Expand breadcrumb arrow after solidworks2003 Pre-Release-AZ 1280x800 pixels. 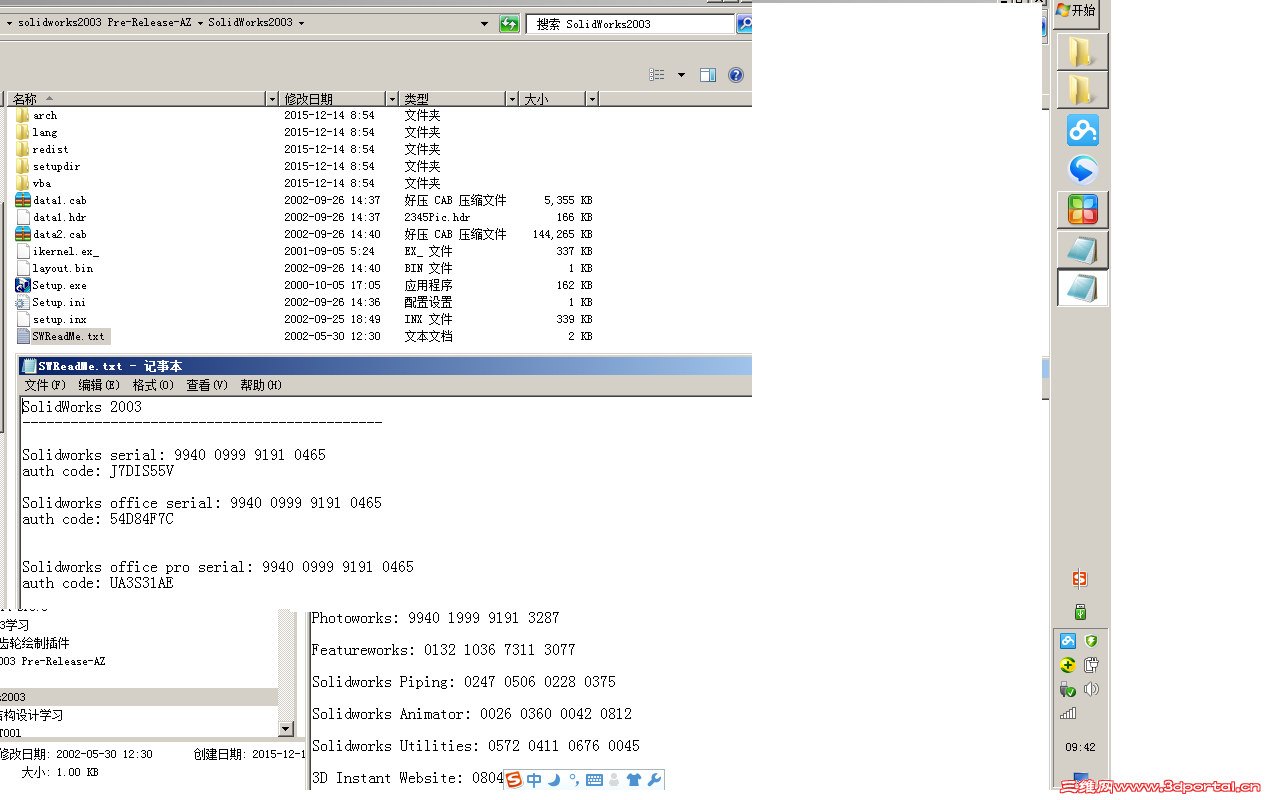201,23
